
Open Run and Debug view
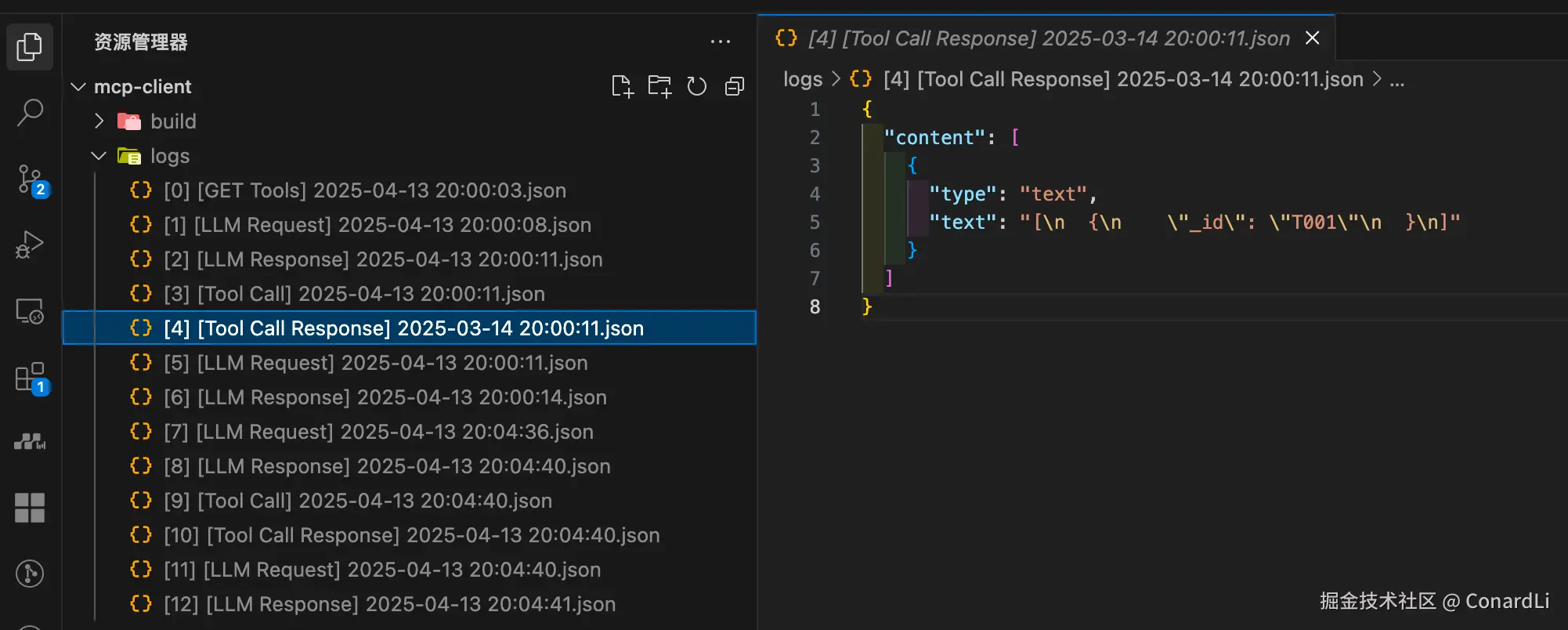coord(30,245)
